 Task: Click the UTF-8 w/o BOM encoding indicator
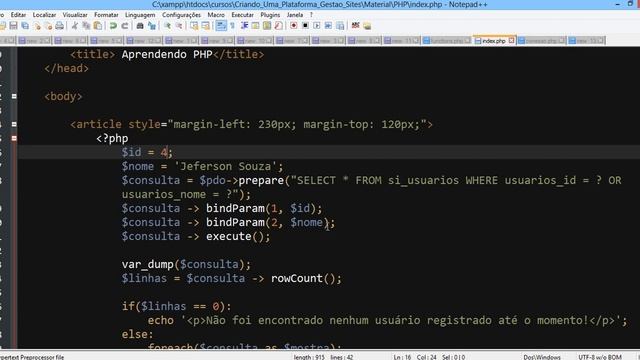[600, 357]
